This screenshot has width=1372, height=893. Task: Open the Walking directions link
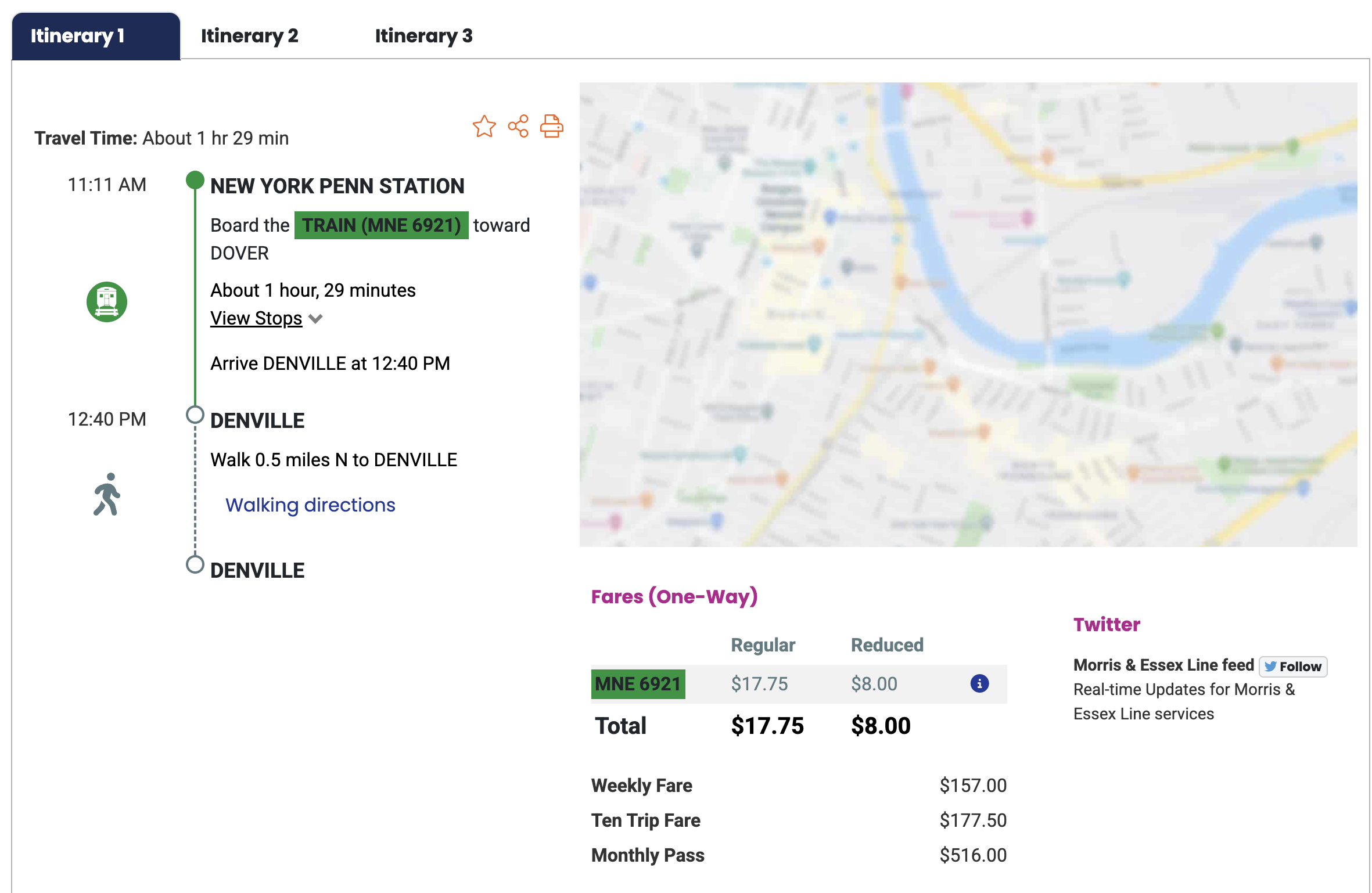pyautogui.click(x=310, y=505)
